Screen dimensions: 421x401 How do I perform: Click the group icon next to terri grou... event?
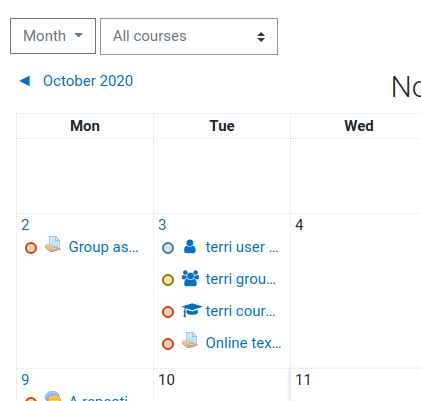pyautogui.click(x=190, y=278)
